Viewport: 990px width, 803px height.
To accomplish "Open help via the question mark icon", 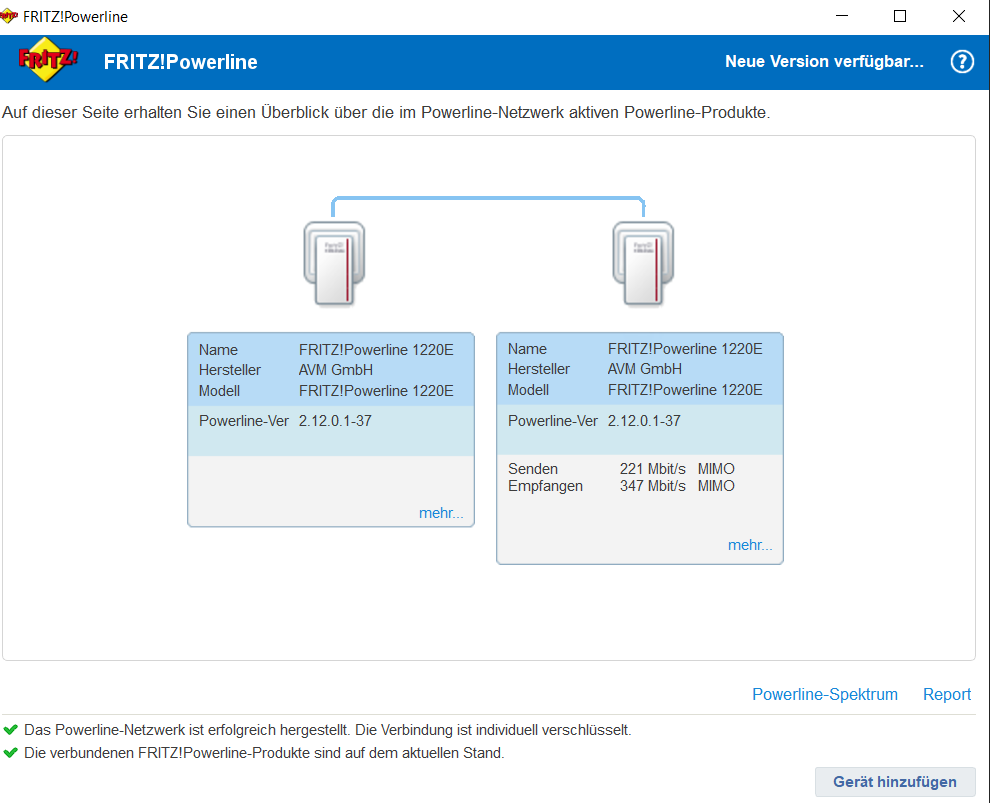I will pos(962,62).
